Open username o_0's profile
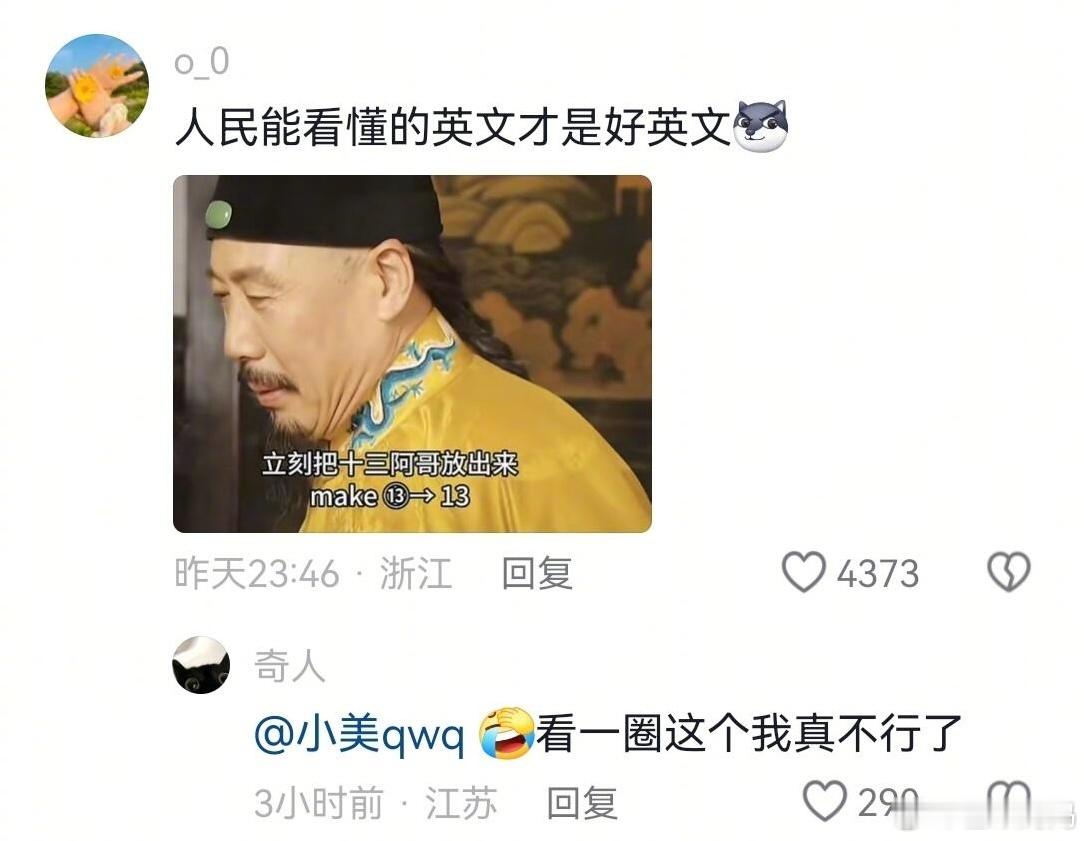Screen dimensions: 1087x841 click(201, 62)
